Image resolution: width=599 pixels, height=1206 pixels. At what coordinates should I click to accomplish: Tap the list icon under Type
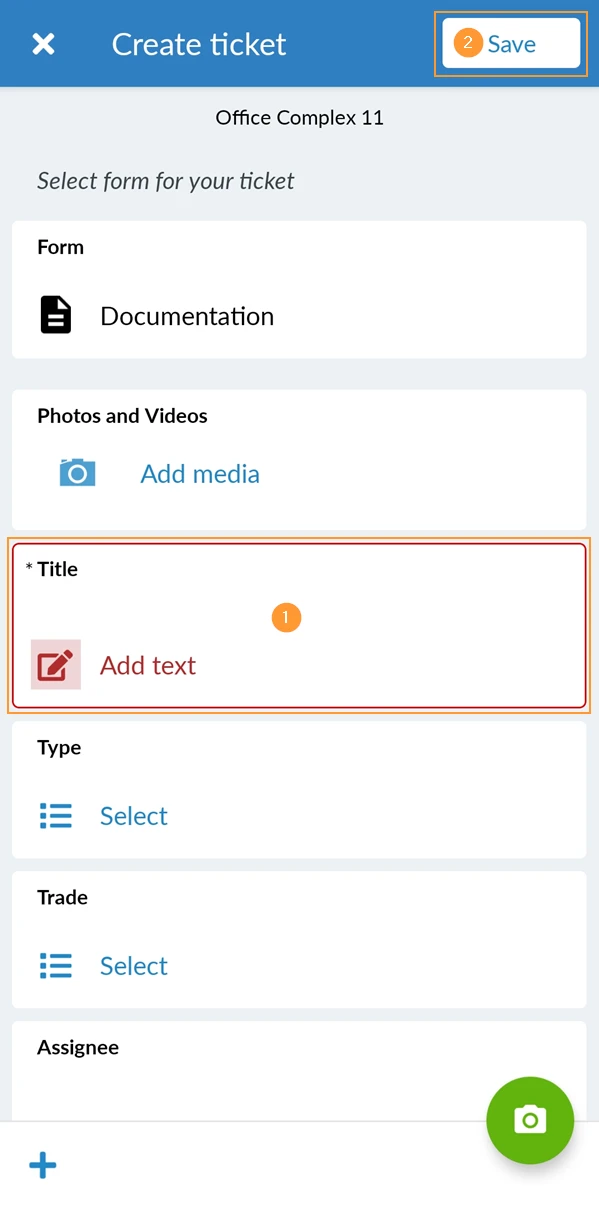pyautogui.click(x=56, y=816)
